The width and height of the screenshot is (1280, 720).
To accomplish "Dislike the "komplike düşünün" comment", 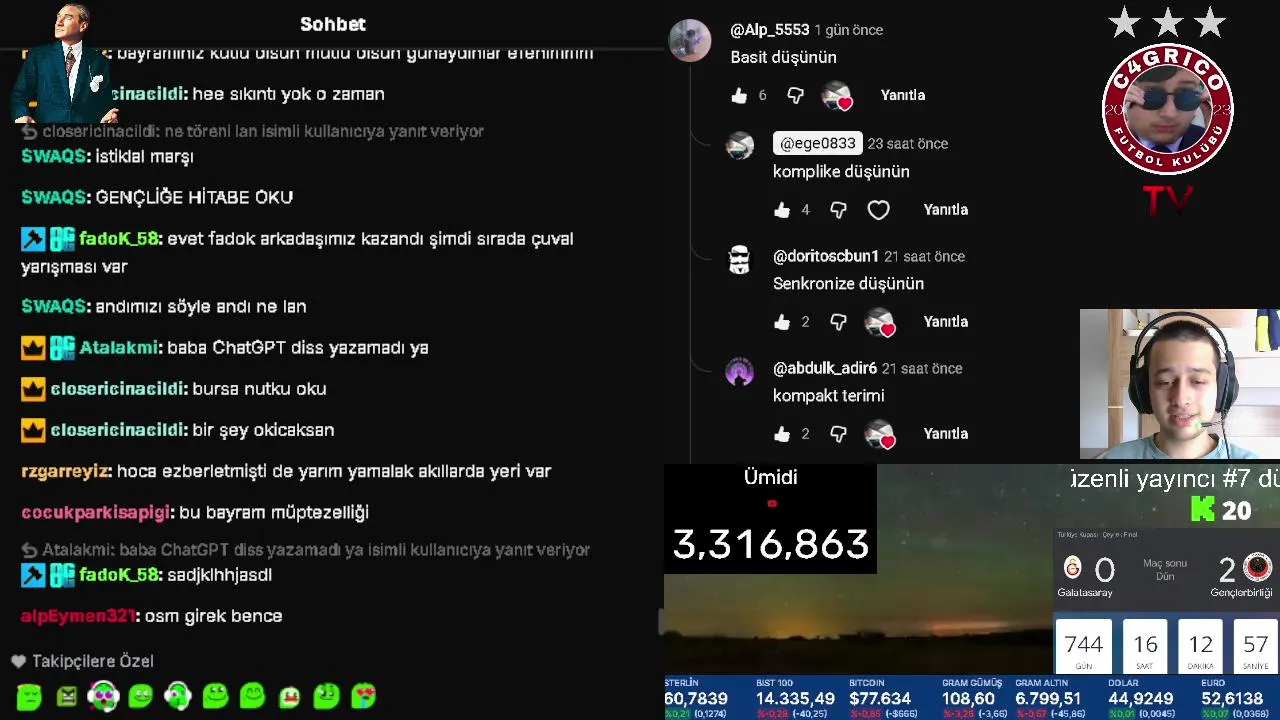I will [x=838, y=210].
